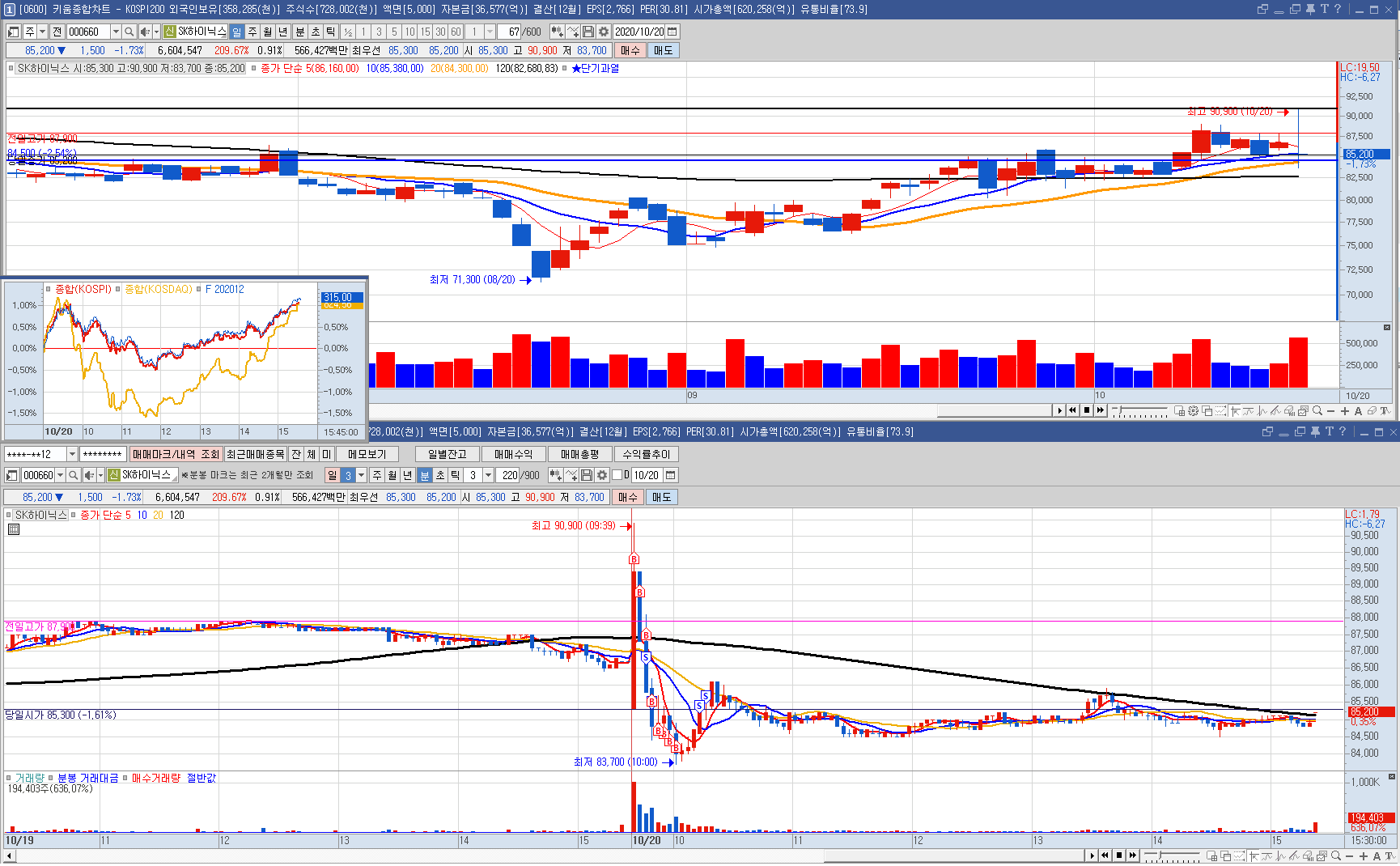This screenshot has width=1400, height=866.
Task: Toggle 매수거래량 legend marker in volume pane
Action: pyautogui.click(x=125, y=778)
